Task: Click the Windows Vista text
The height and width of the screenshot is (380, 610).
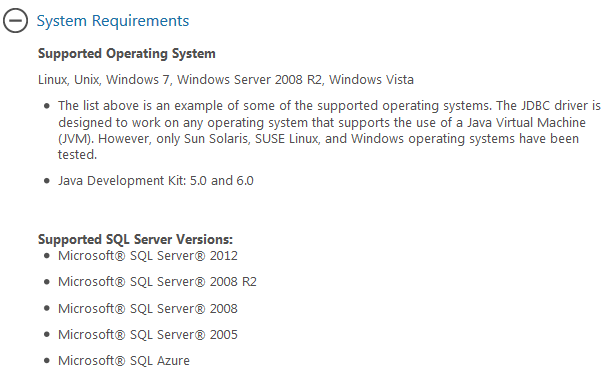Action: coord(371,80)
